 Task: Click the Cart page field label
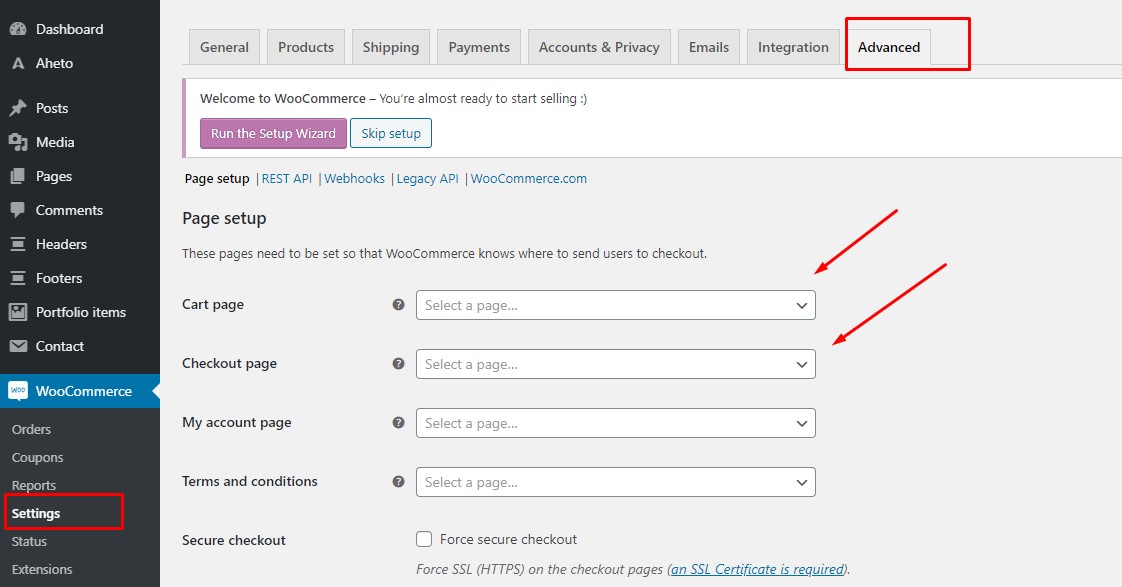[x=213, y=304]
